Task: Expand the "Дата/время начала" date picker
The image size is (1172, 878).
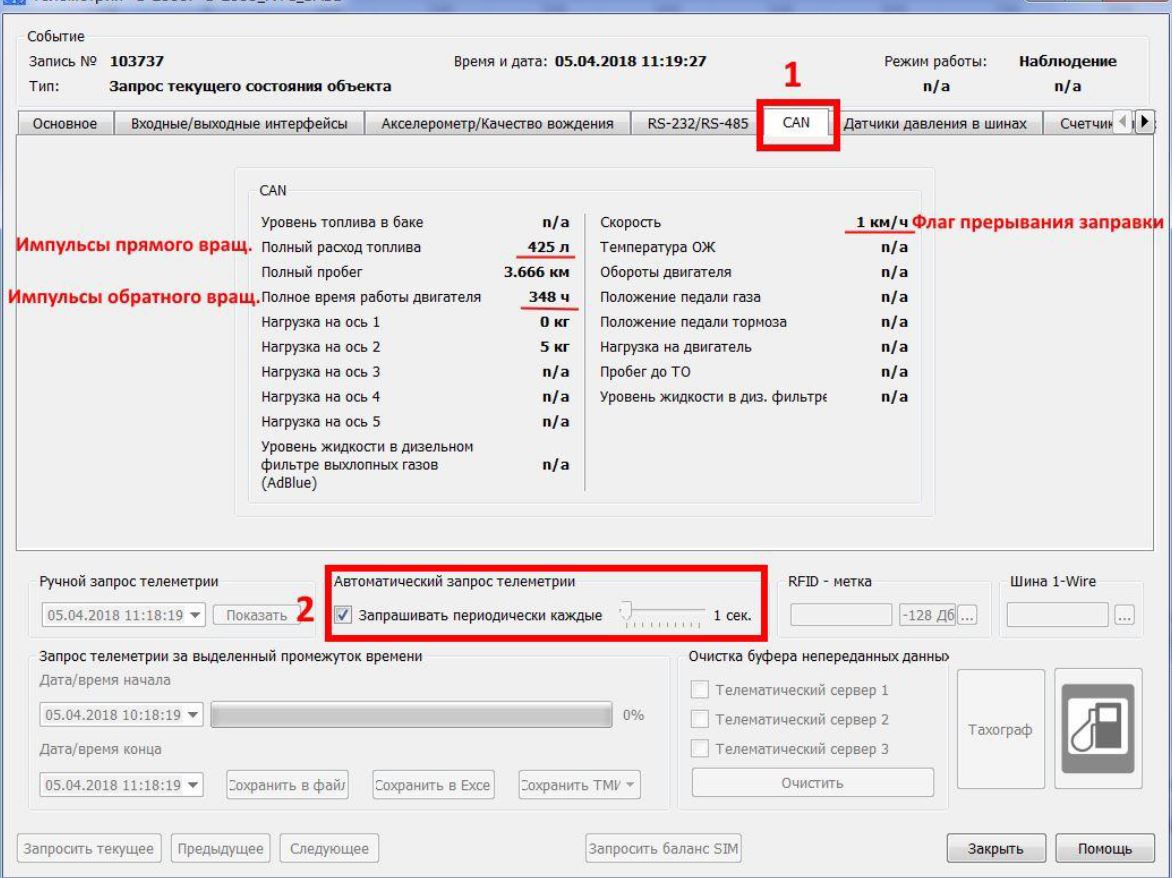Action: point(193,715)
